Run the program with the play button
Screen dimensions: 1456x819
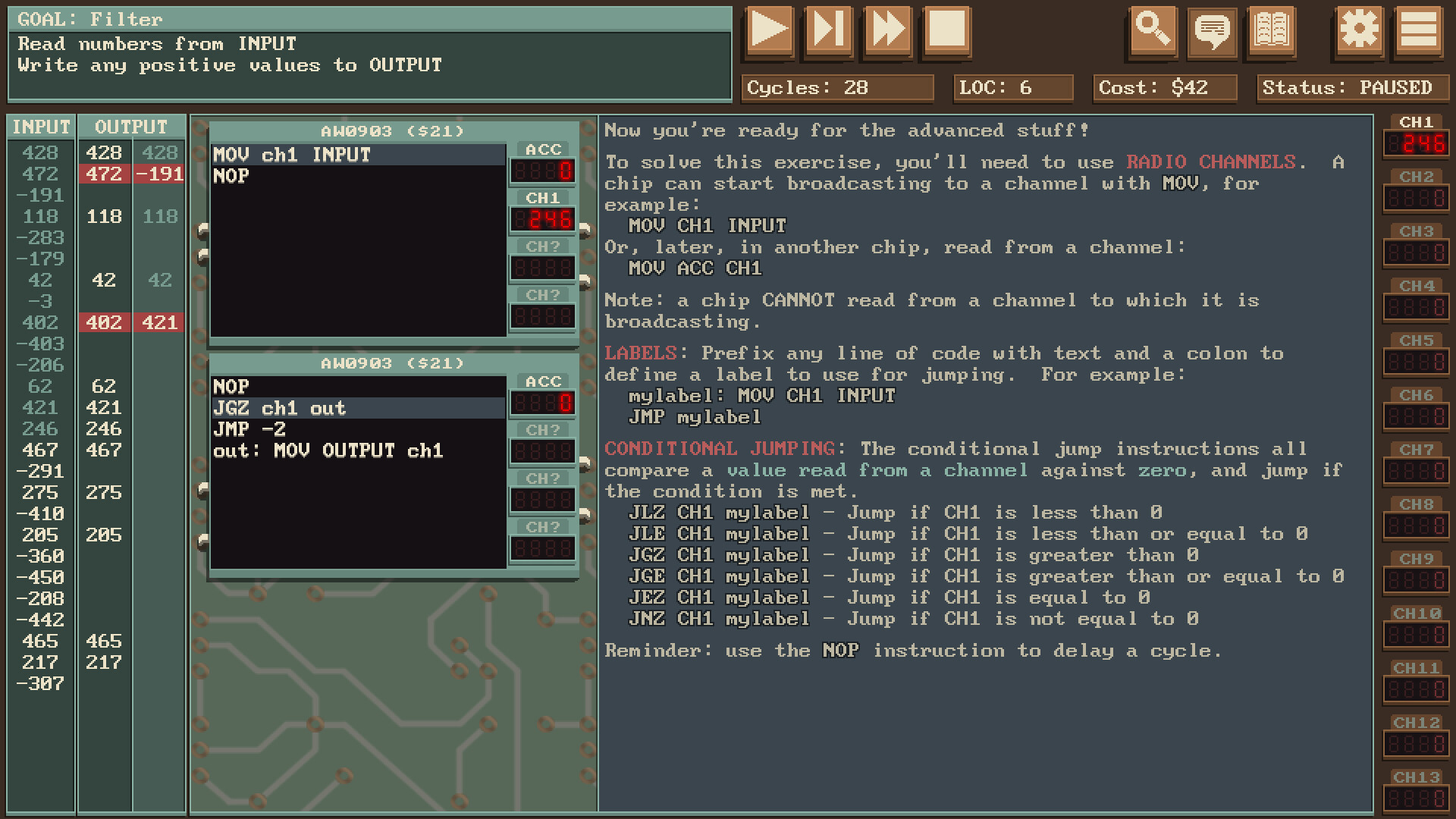click(x=769, y=32)
